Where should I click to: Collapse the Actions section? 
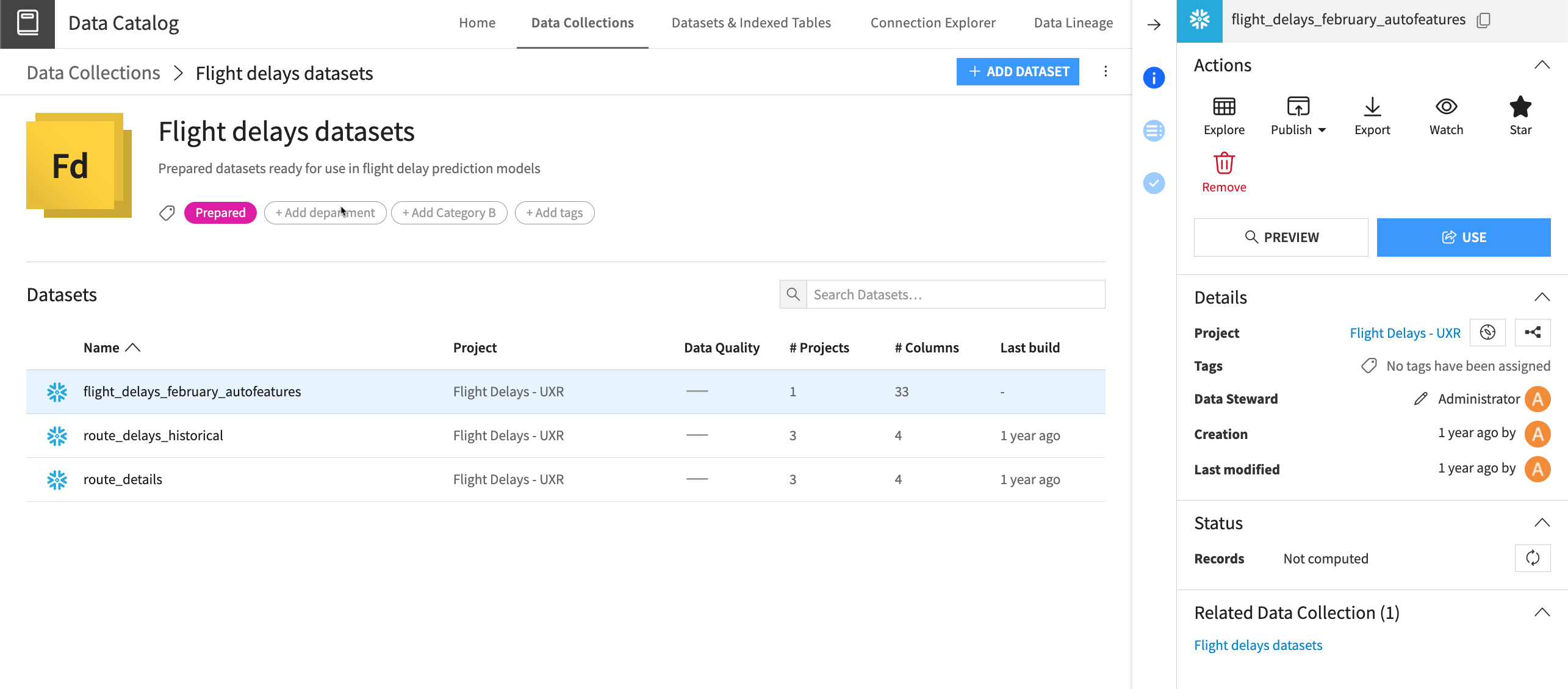[1542, 65]
